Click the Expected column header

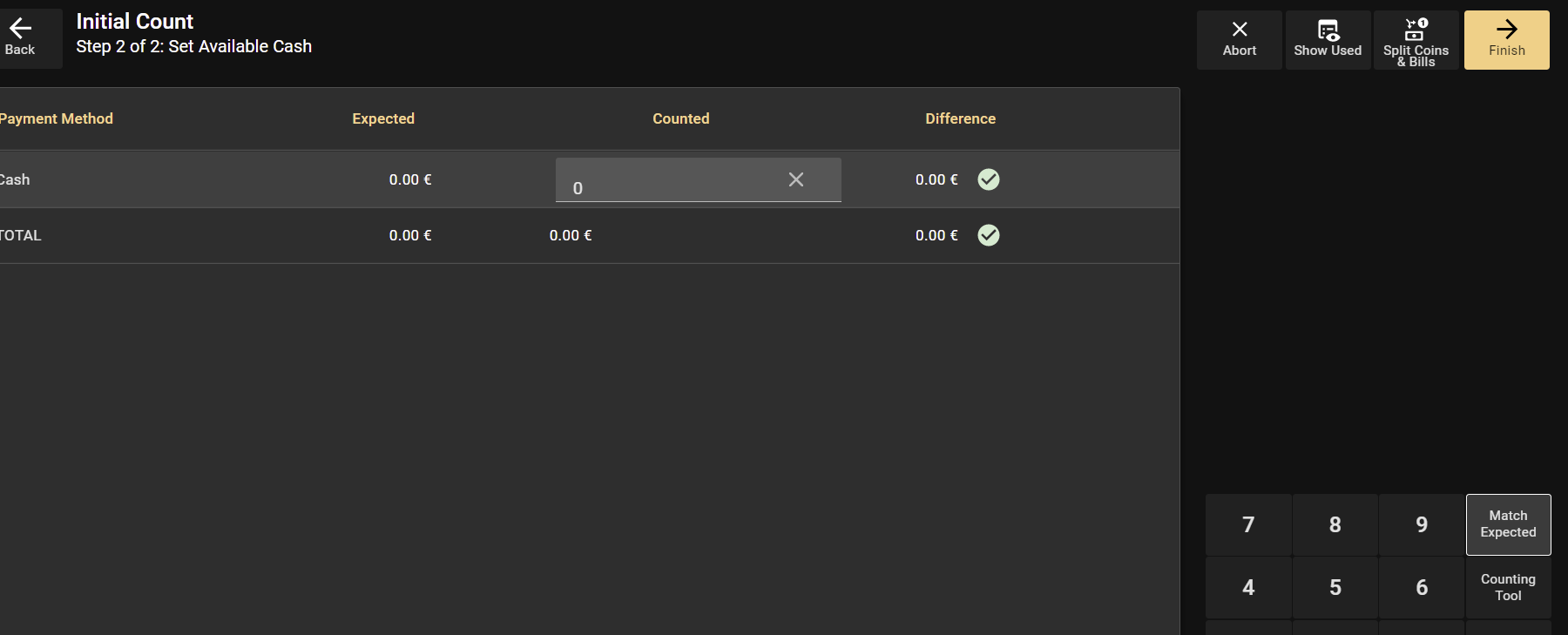pyautogui.click(x=383, y=118)
